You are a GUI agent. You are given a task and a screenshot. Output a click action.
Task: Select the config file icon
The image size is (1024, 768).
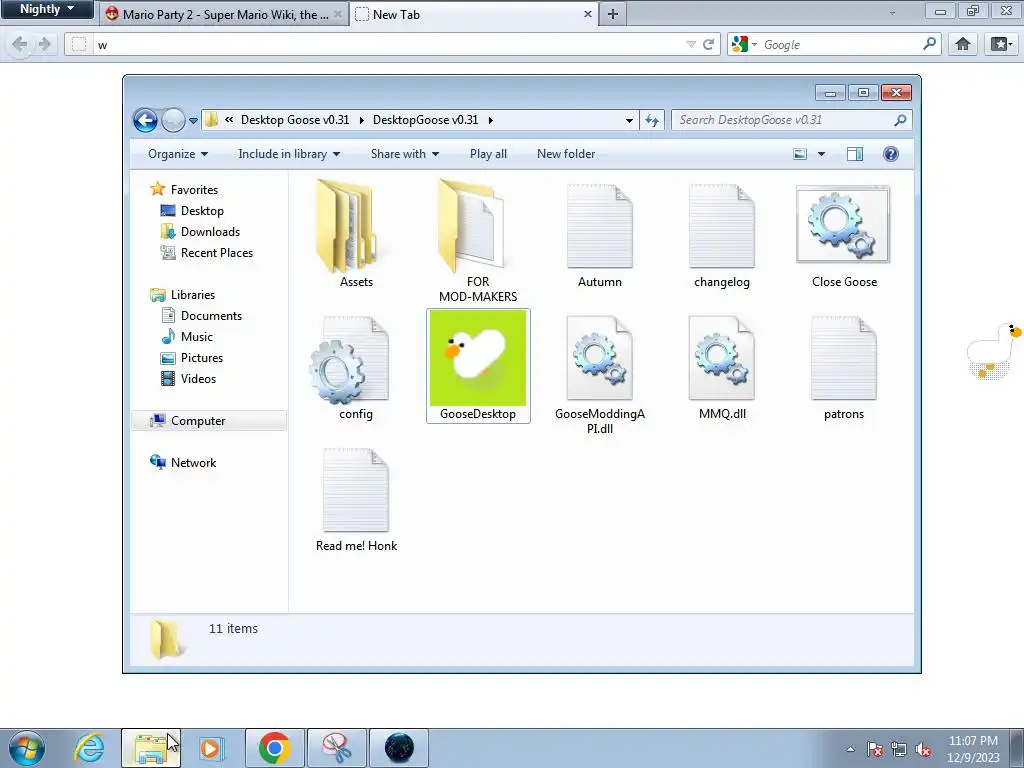[x=350, y=360]
